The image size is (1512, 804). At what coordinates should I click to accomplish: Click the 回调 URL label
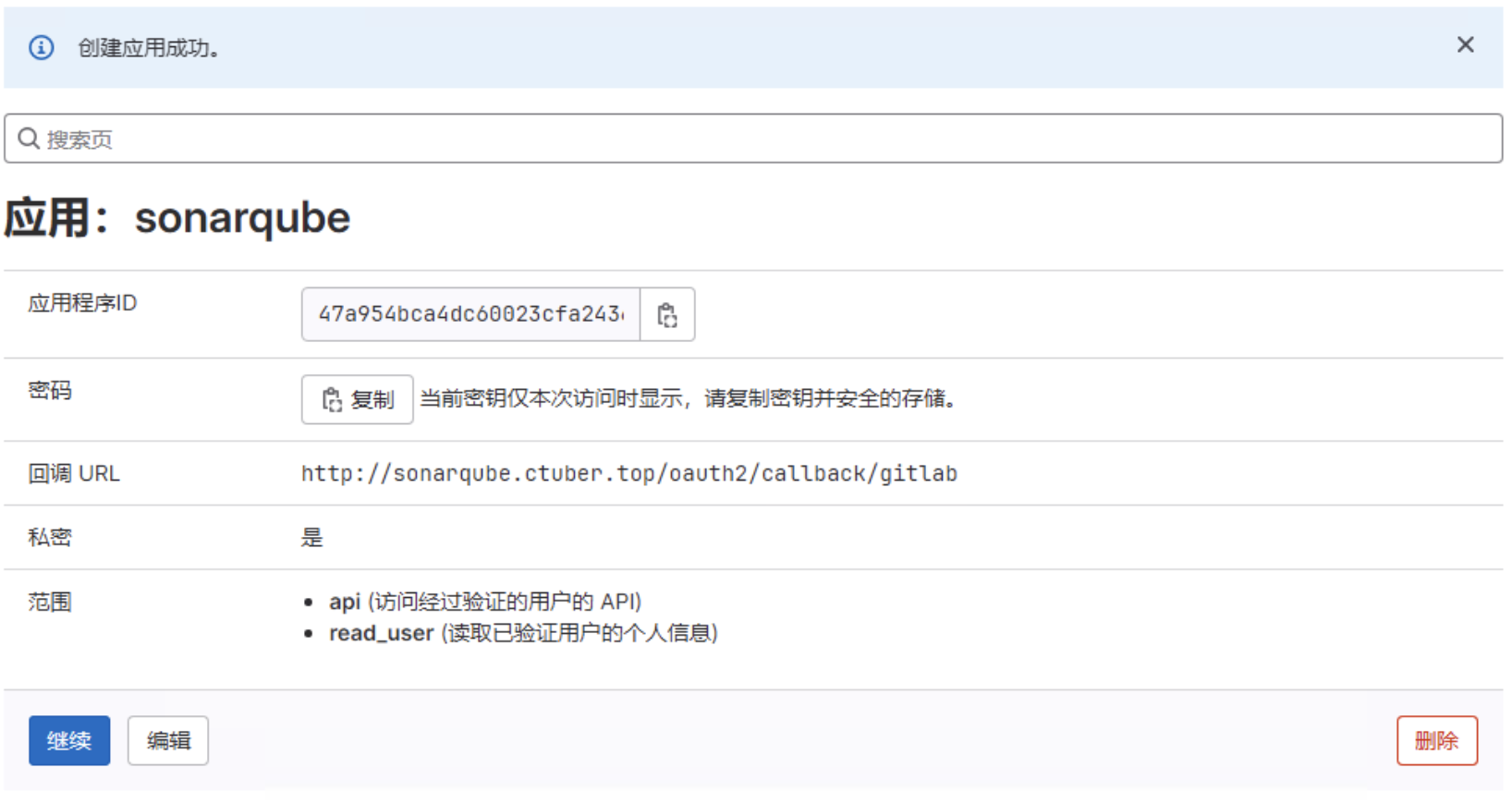pyautogui.click(x=74, y=473)
